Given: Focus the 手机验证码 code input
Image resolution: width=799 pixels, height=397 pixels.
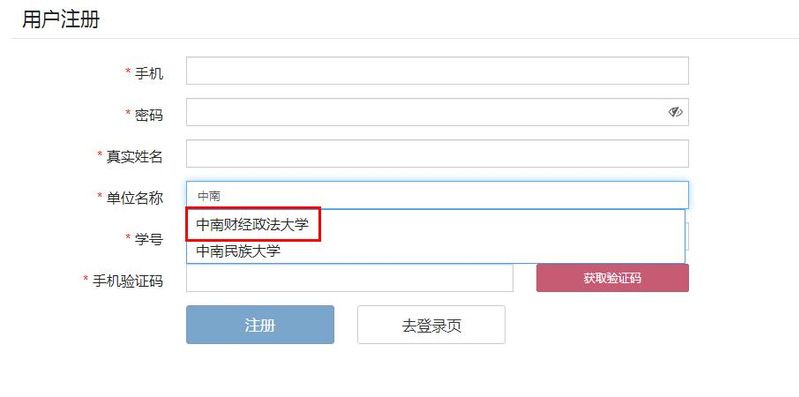Looking at the screenshot, I should (350, 278).
